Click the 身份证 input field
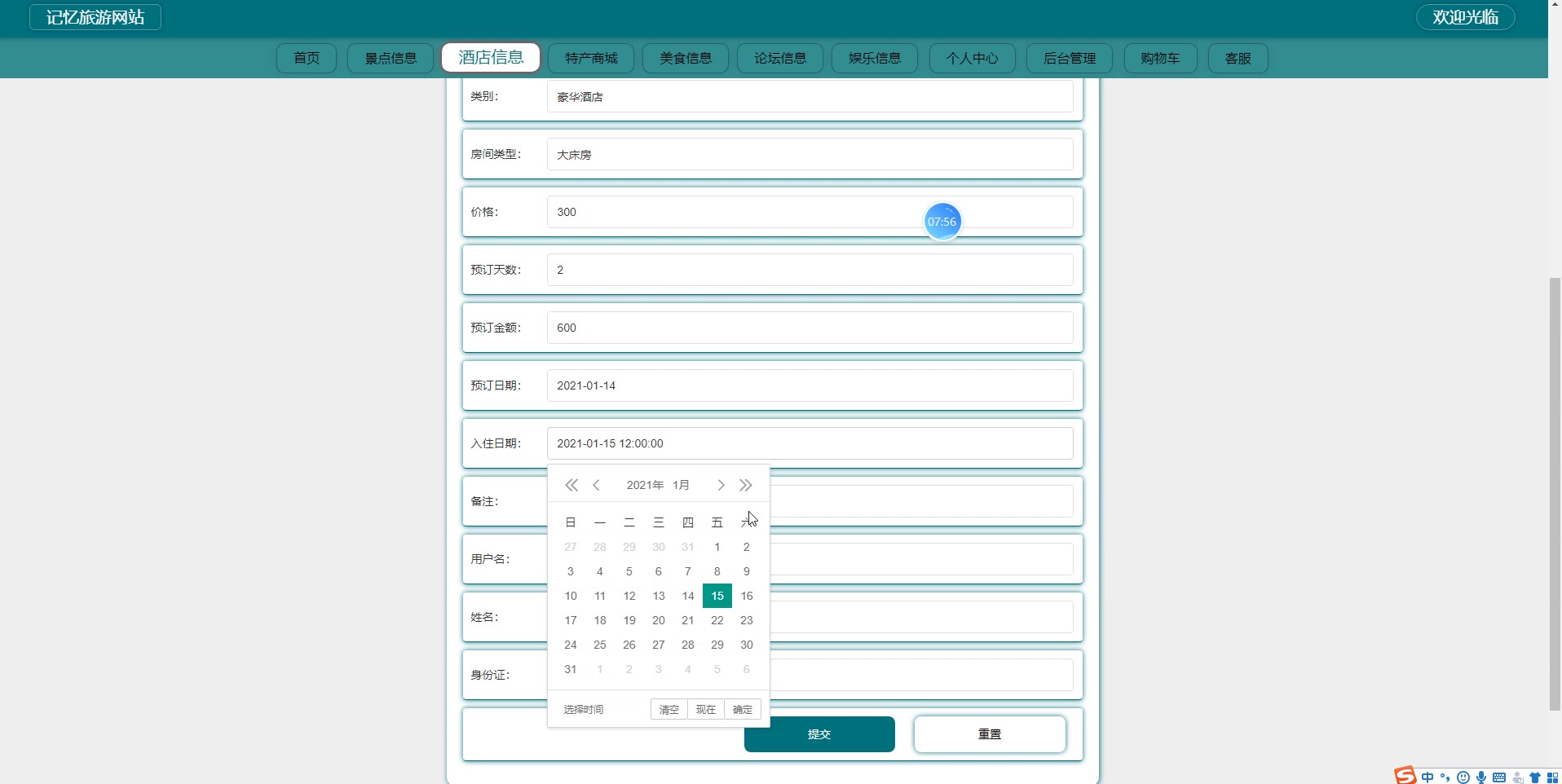 pyautogui.click(x=921, y=675)
